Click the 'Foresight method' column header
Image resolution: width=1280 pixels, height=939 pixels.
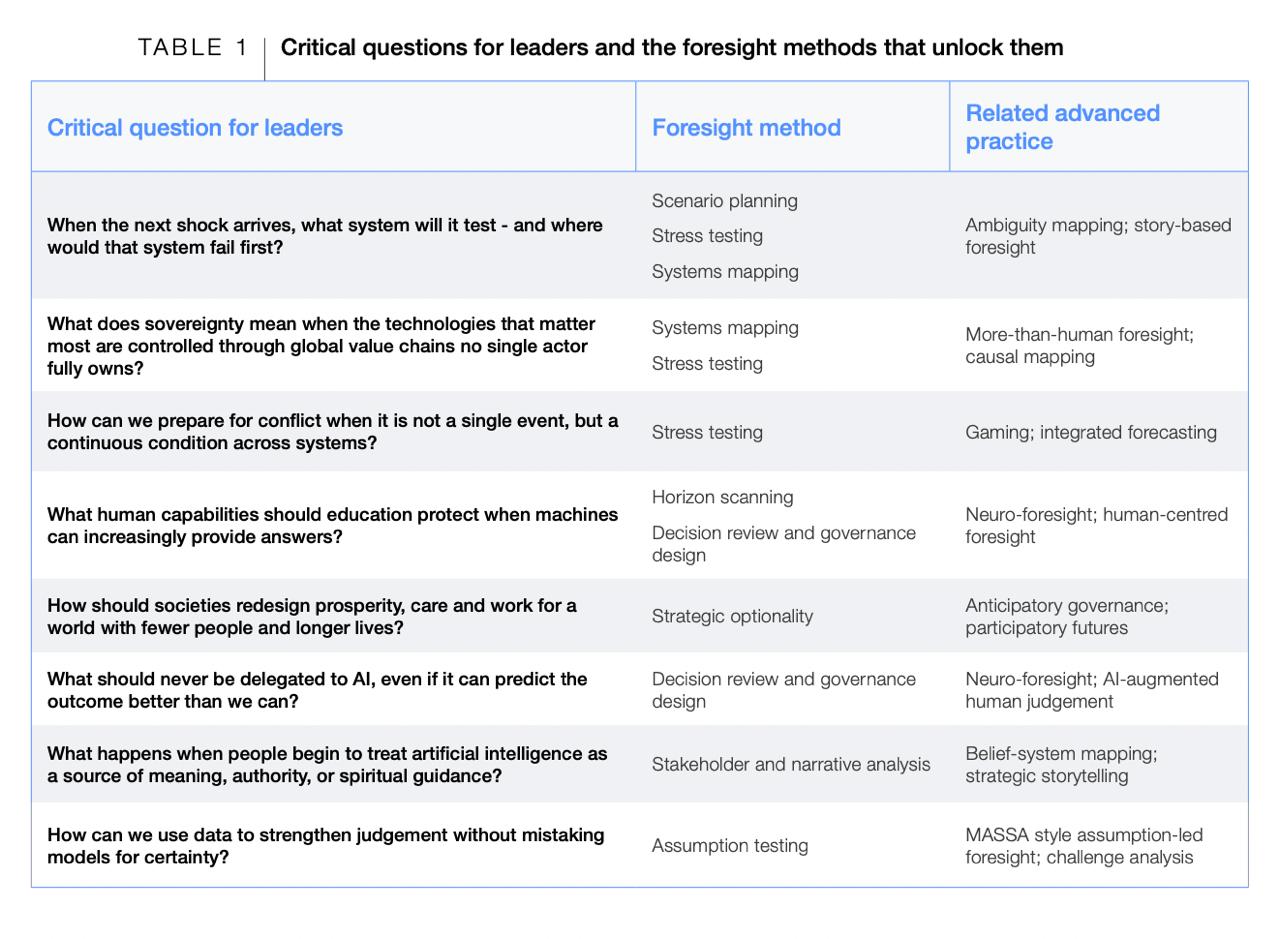[x=746, y=128]
